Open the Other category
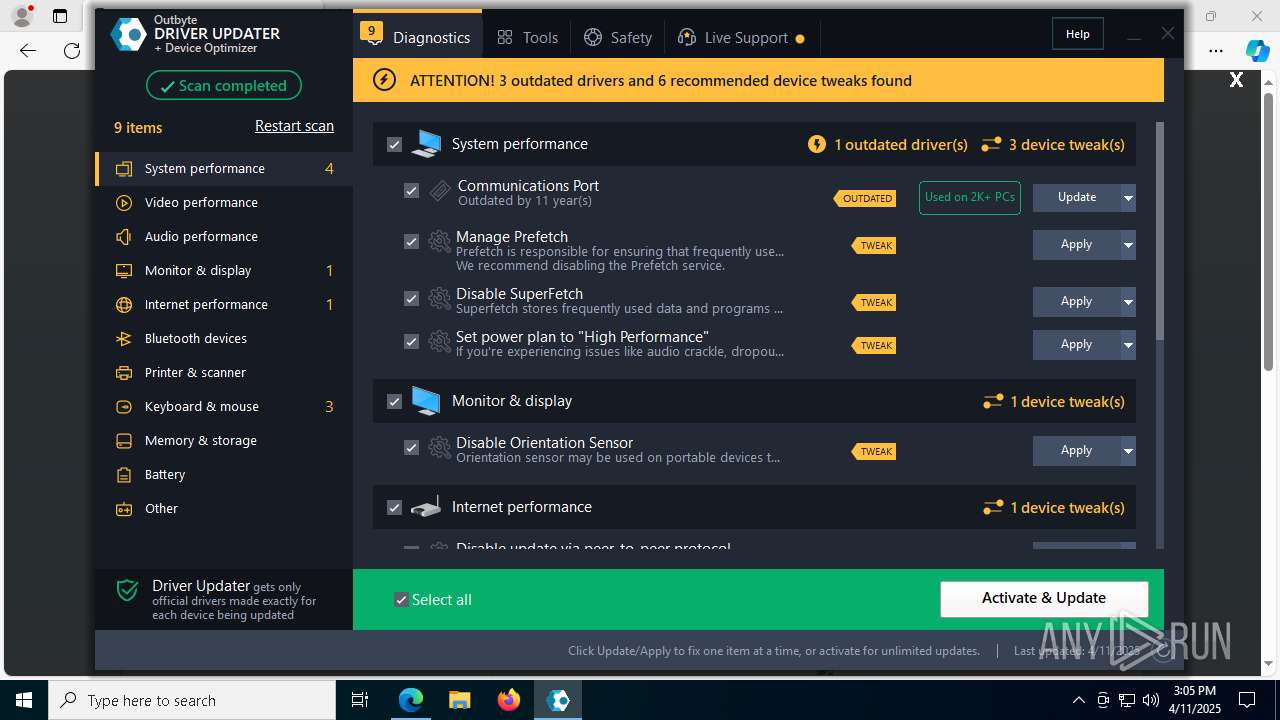The width and height of the screenshot is (1280, 720). click(x=224, y=508)
